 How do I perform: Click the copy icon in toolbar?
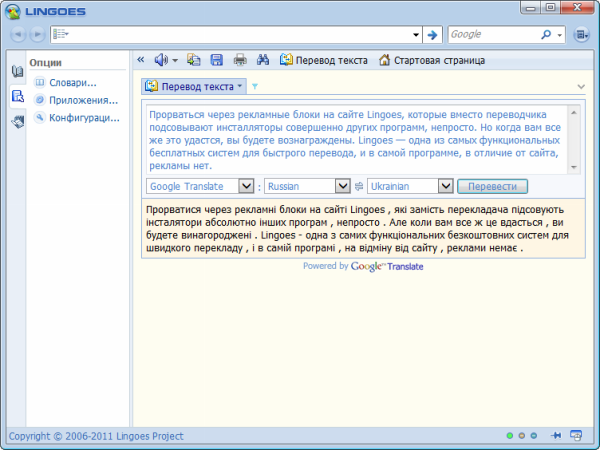pos(194,60)
